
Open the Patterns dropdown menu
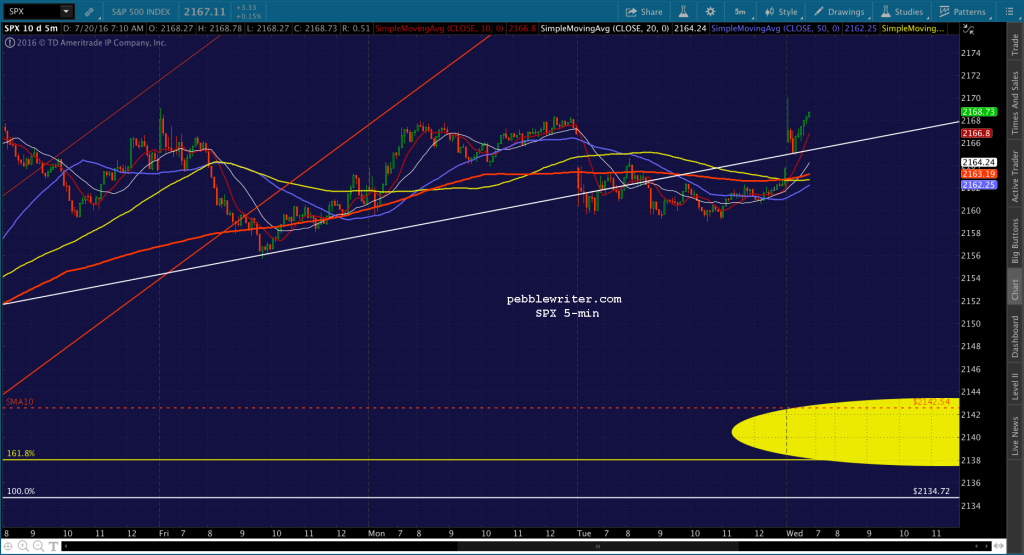[963, 12]
